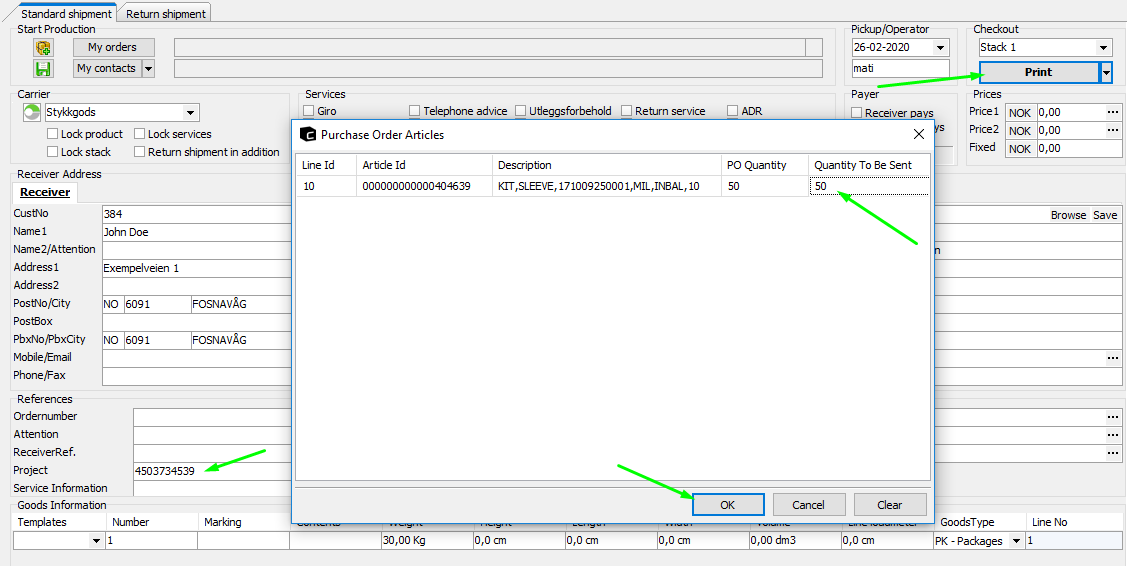
Task: Check the Telephone advice service
Action: click(415, 112)
